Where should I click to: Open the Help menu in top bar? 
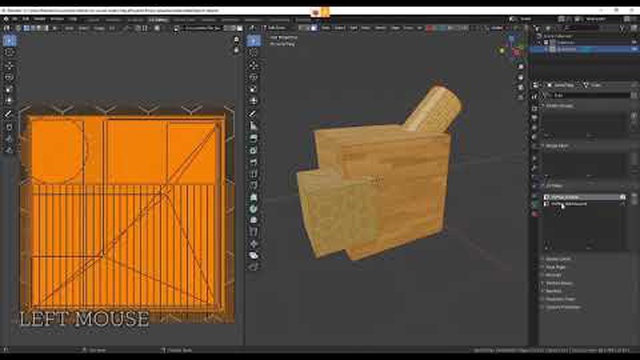point(73,19)
